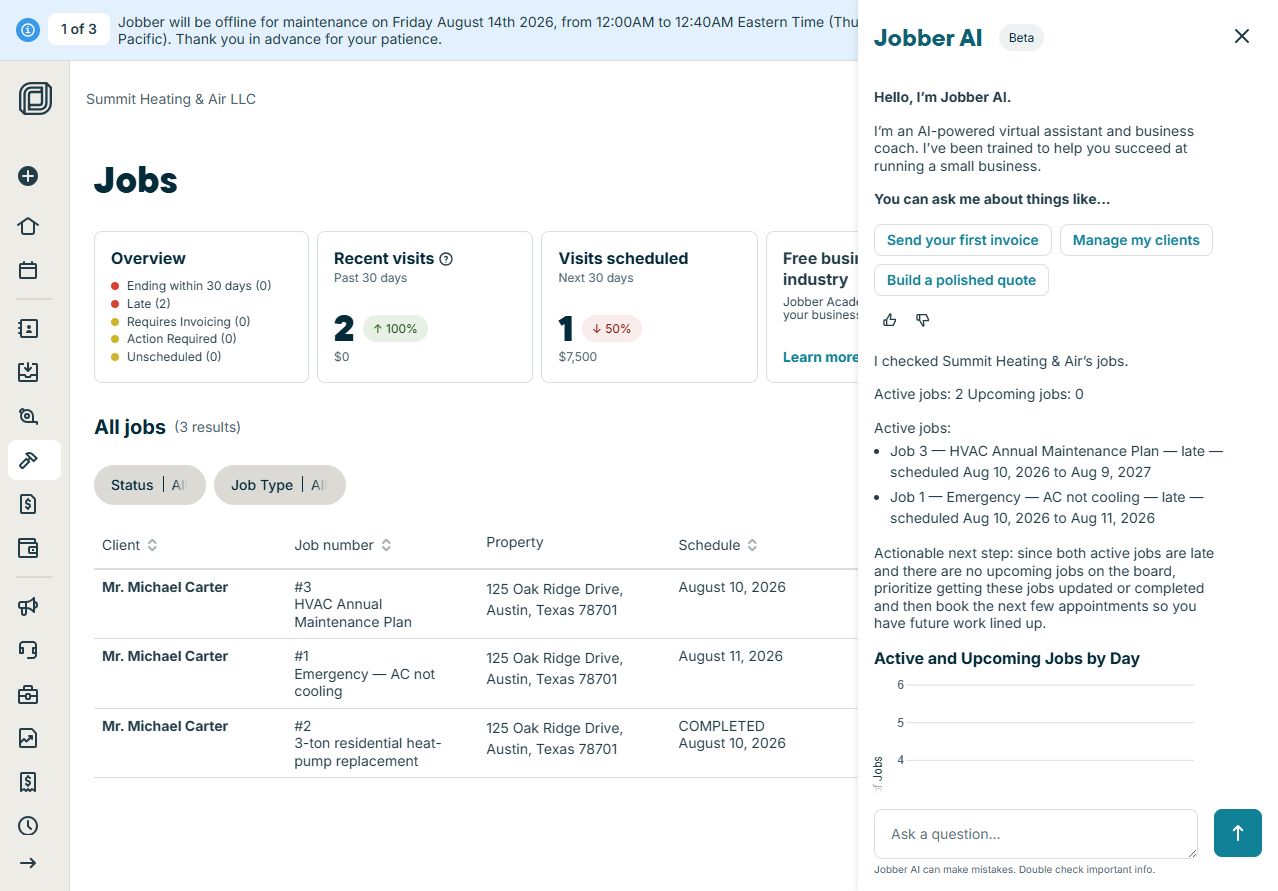Click the '100%' increase badge
Image resolution: width=1278 pixels, height=891 pixels.
click(x=395, y=329)
